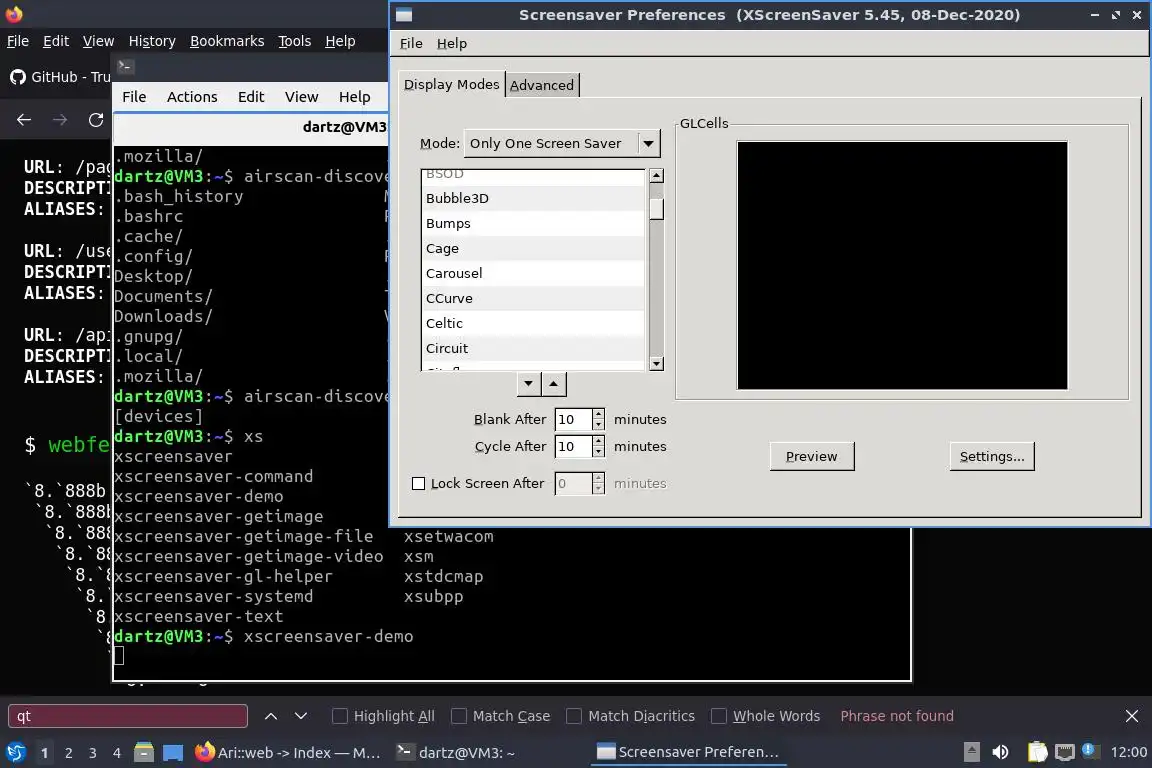Select Cage in the screensaver list
This screenshot has height=768, width=1152.
(533, 248)
